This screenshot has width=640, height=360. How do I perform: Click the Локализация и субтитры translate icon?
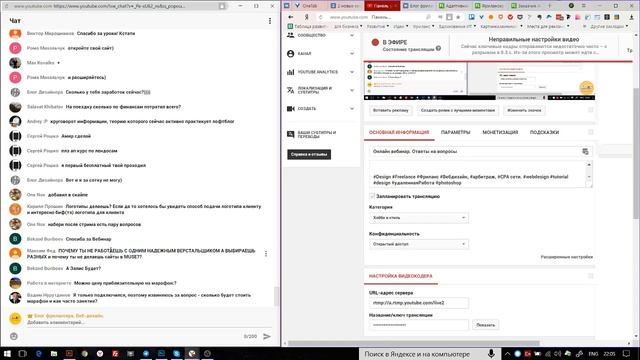click(x=291, y=90)
